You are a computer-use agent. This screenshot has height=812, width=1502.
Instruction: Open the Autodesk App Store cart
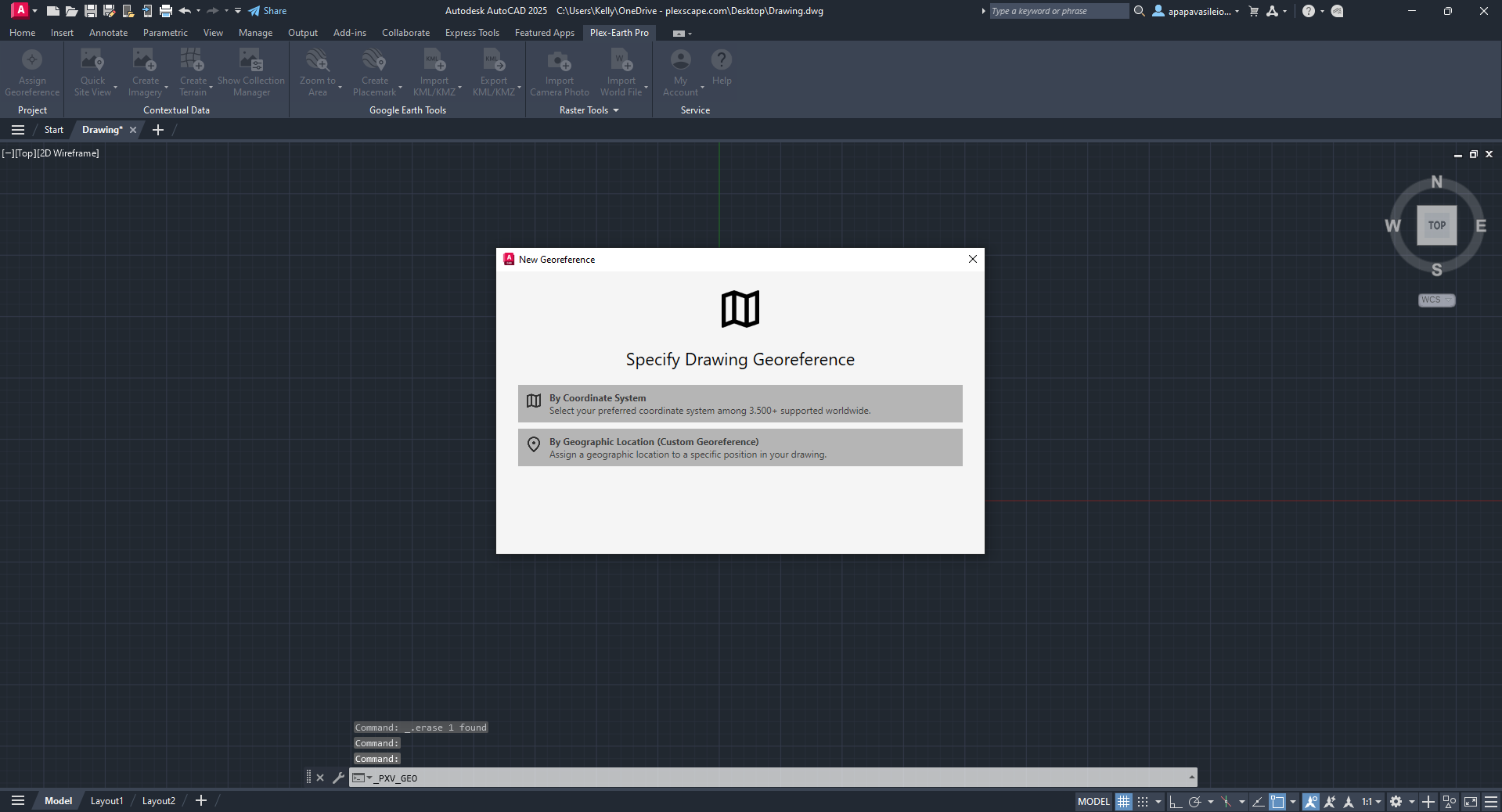click(x=1253, y=11)
